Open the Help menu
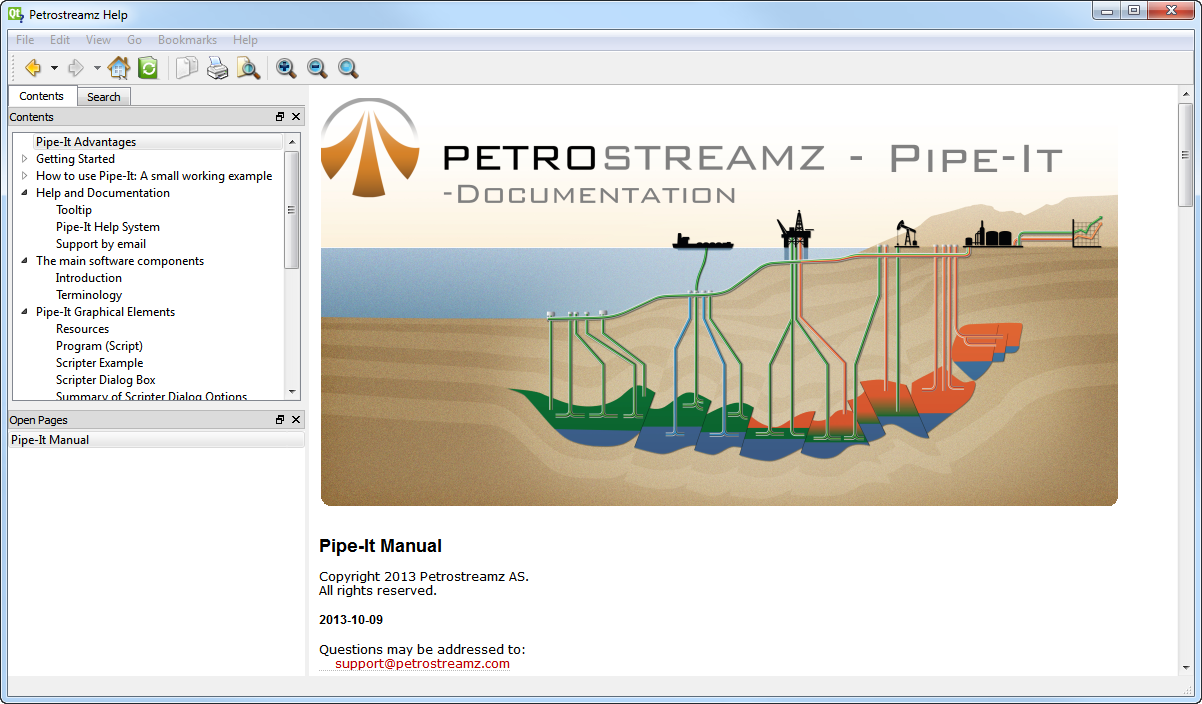This screenshot has width=1202, height=704. coord(245,40)
